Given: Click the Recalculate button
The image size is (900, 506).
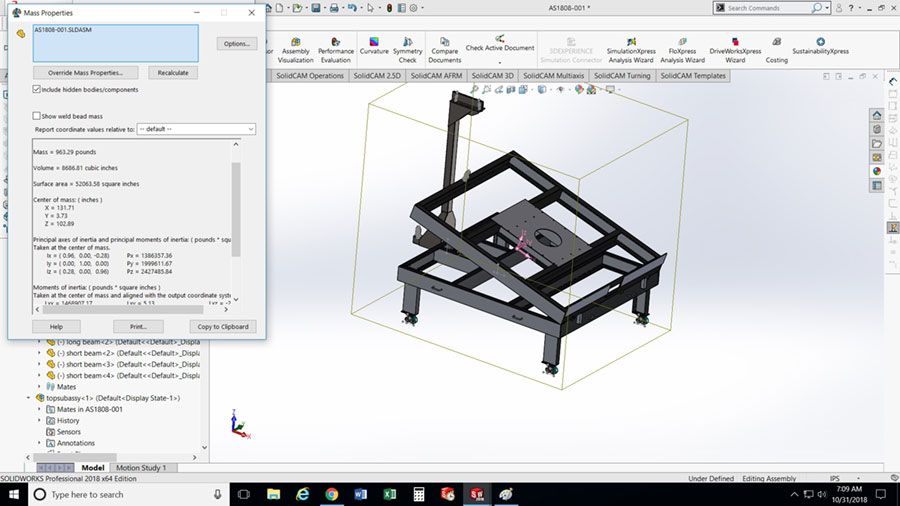Looking at the screenshot, I should pyautogui.click(x=173, y=73).
